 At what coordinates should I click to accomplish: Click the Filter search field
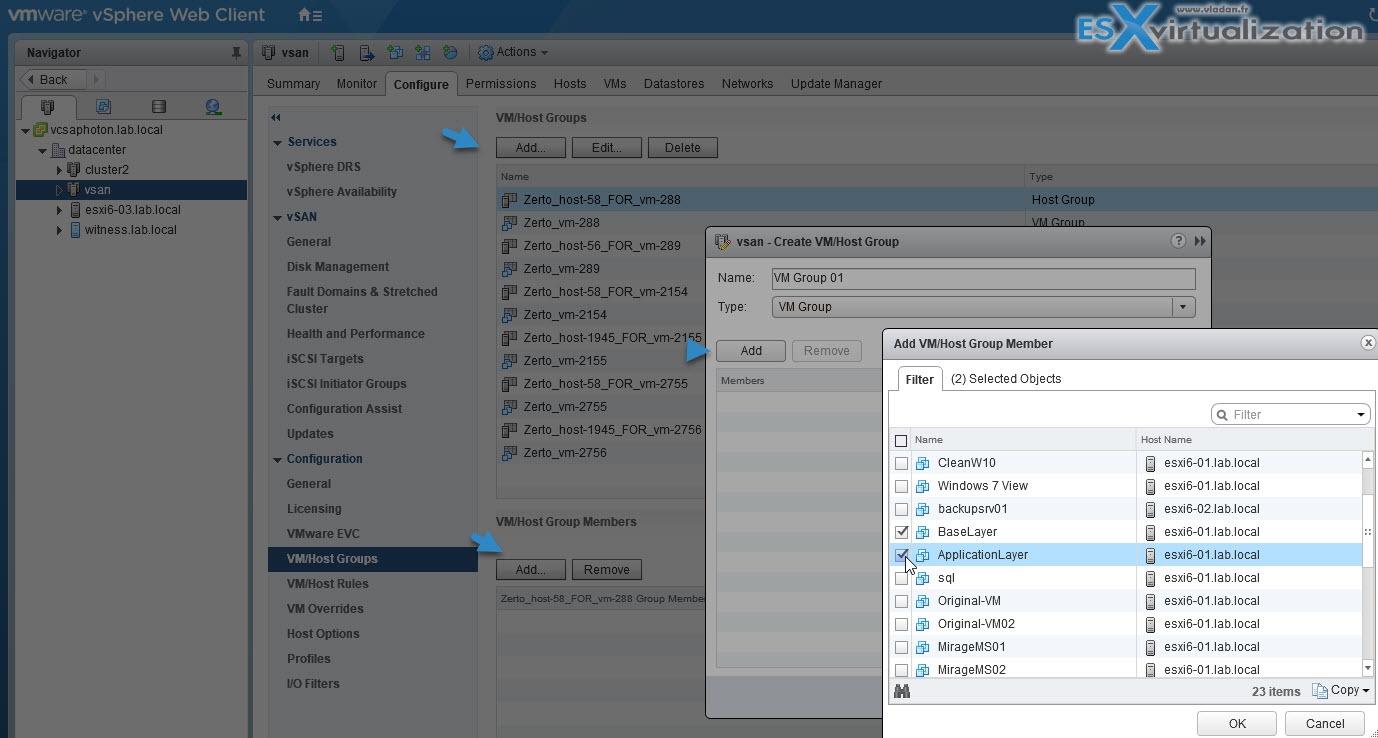[1290, 414]
